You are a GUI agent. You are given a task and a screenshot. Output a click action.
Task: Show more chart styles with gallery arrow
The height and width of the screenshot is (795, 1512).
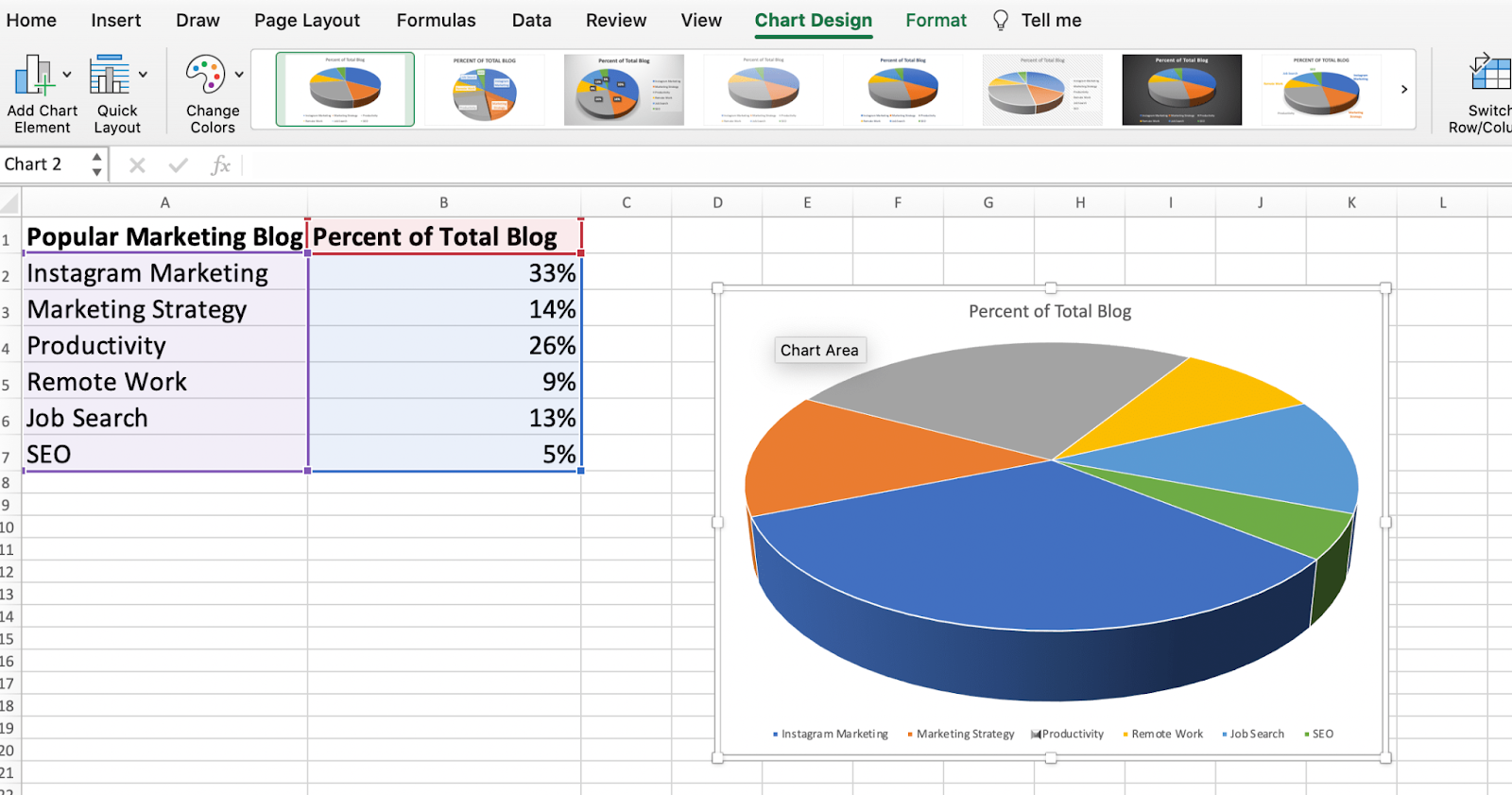(1404, 89)
